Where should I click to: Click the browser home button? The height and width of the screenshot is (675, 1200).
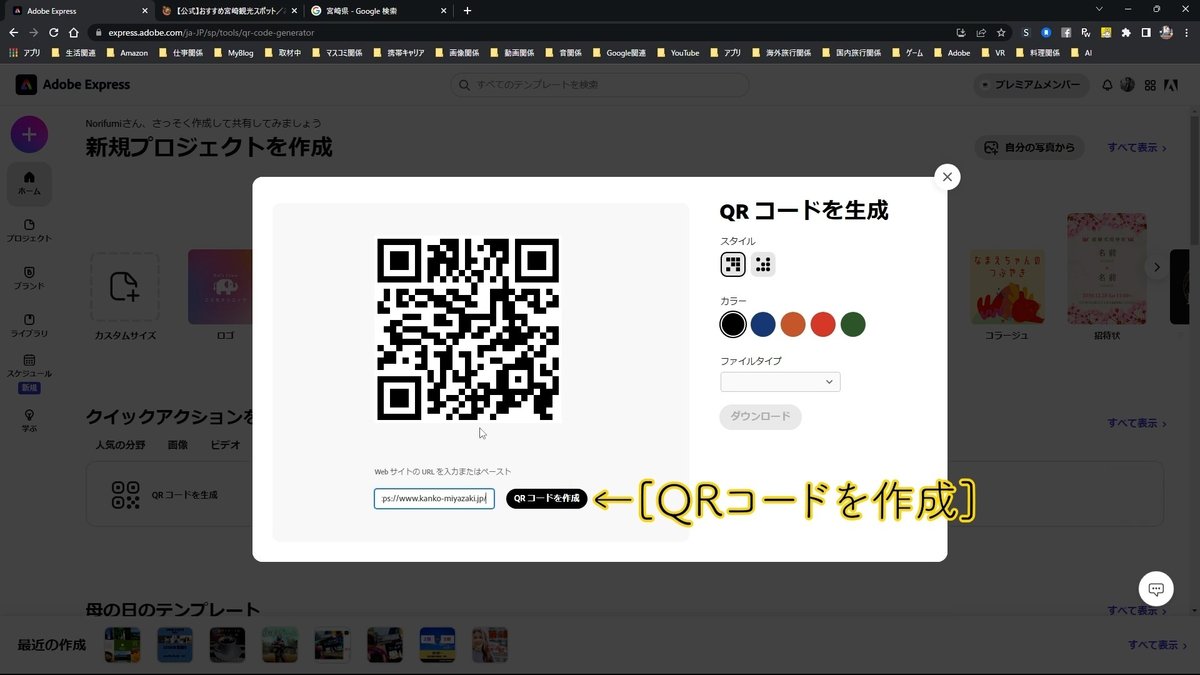[x=73, y=32]
